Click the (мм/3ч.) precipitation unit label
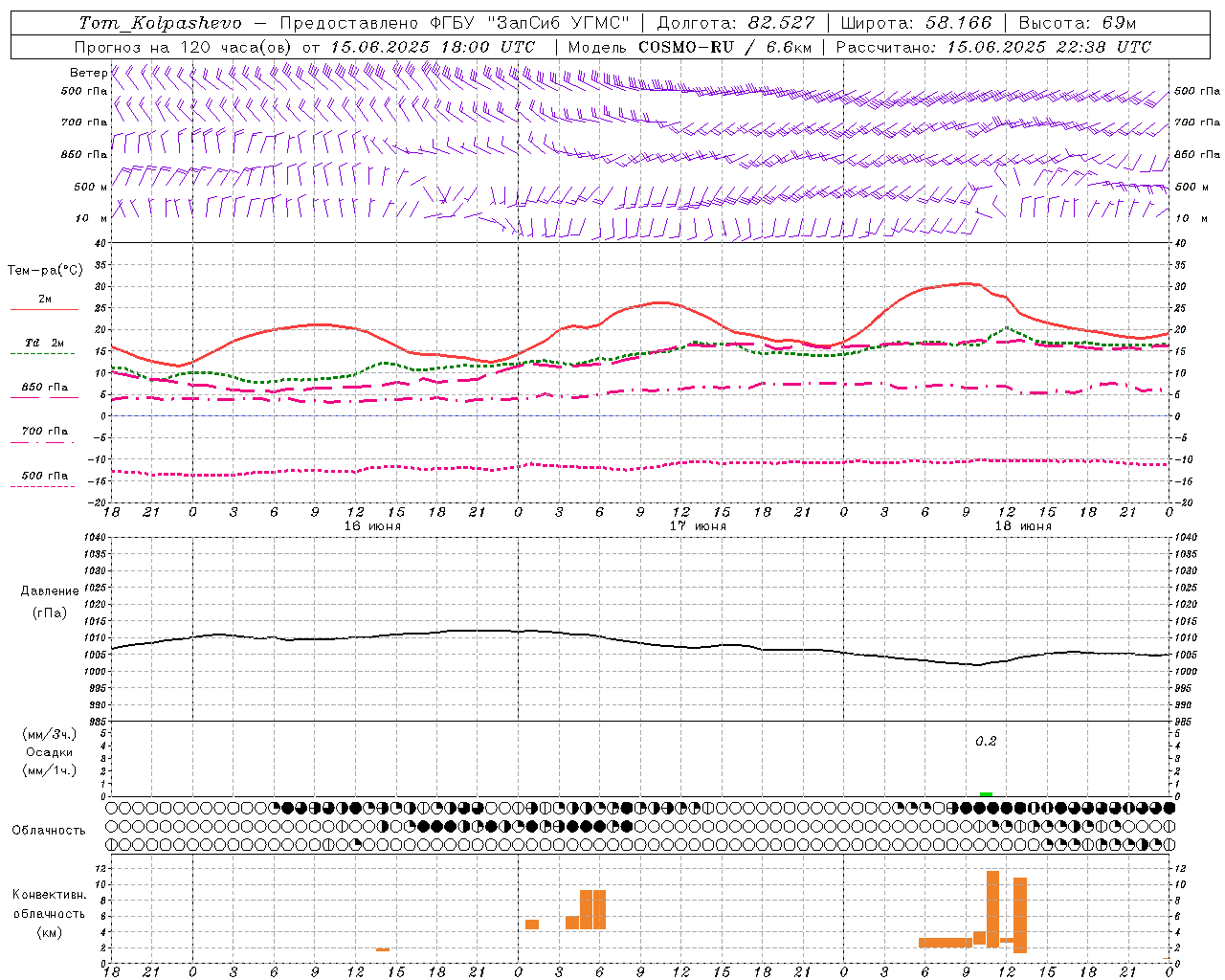 (x=50, y=735)
